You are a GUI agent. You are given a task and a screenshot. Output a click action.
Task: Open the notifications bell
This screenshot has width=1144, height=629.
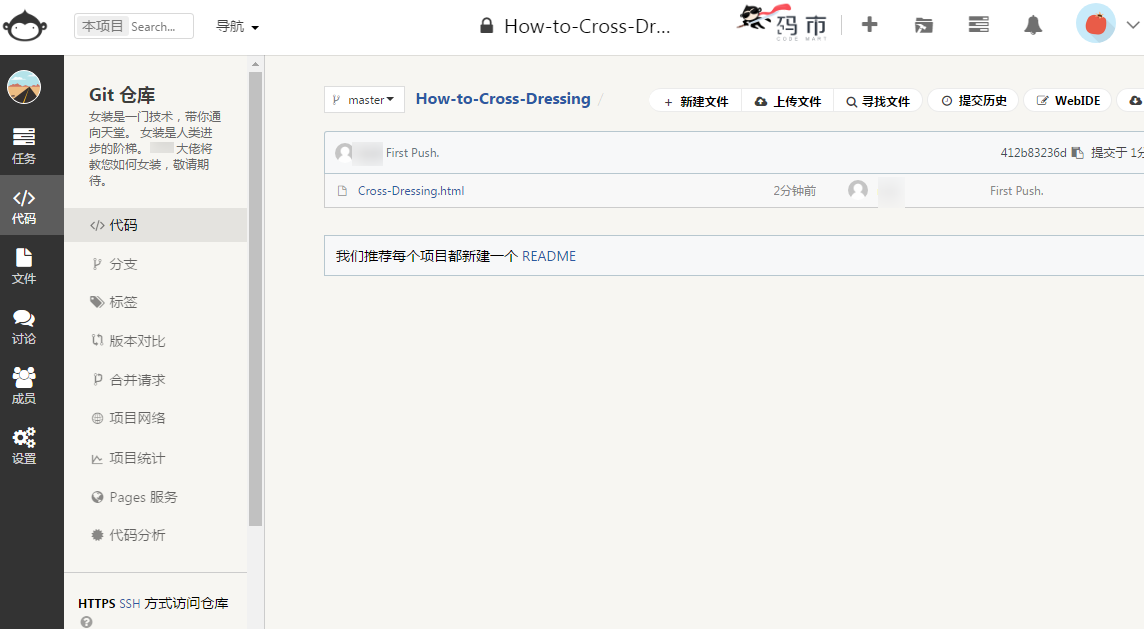1033,26
